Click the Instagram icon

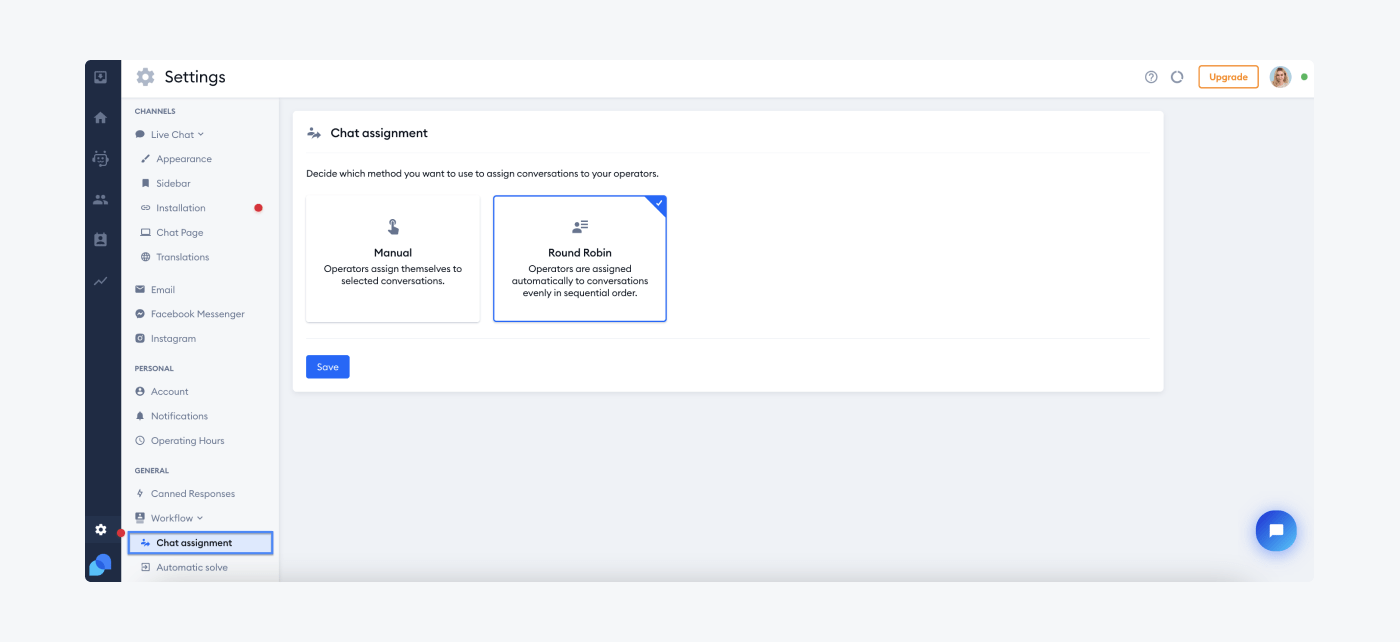140,339
